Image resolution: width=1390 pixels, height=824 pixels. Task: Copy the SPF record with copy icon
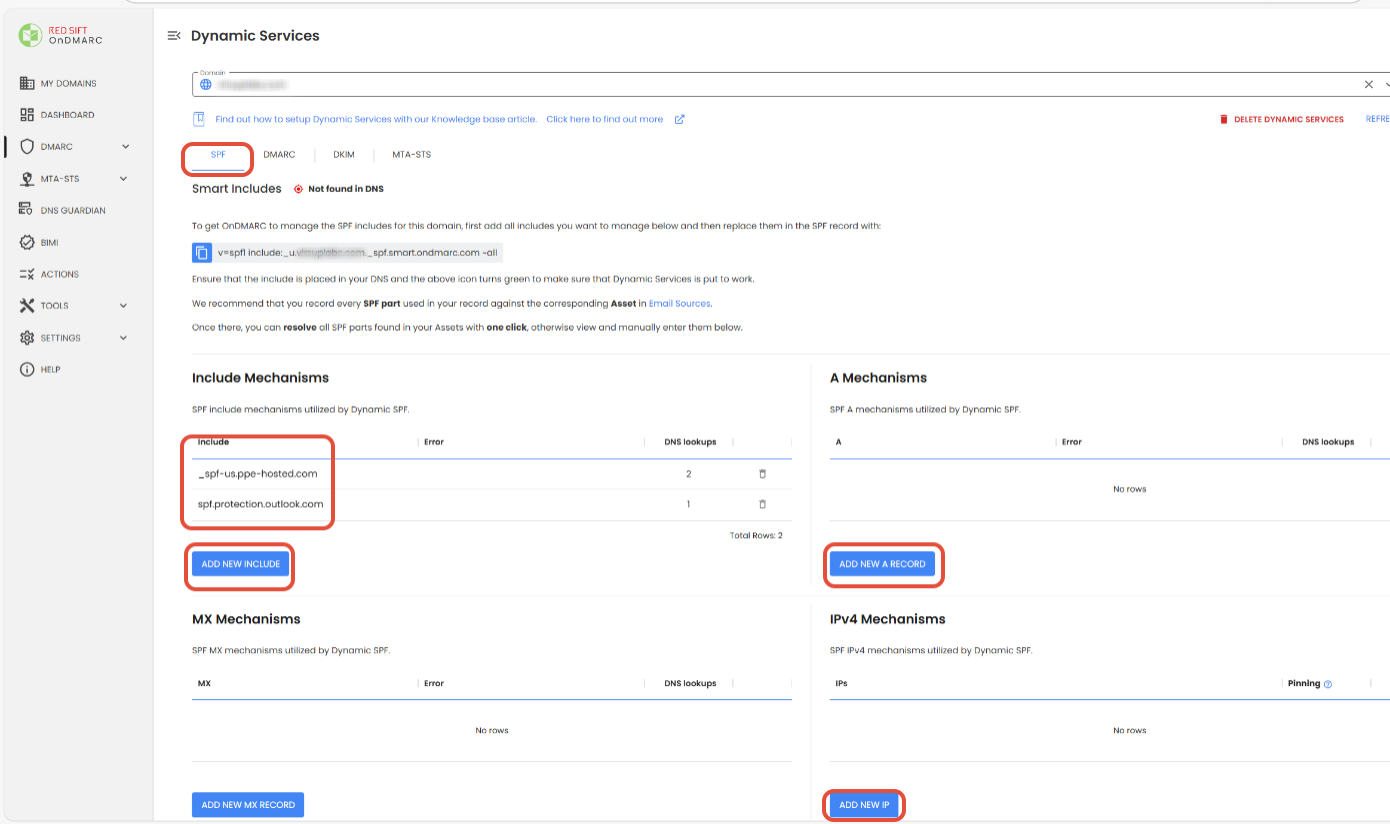coord(202,252)
